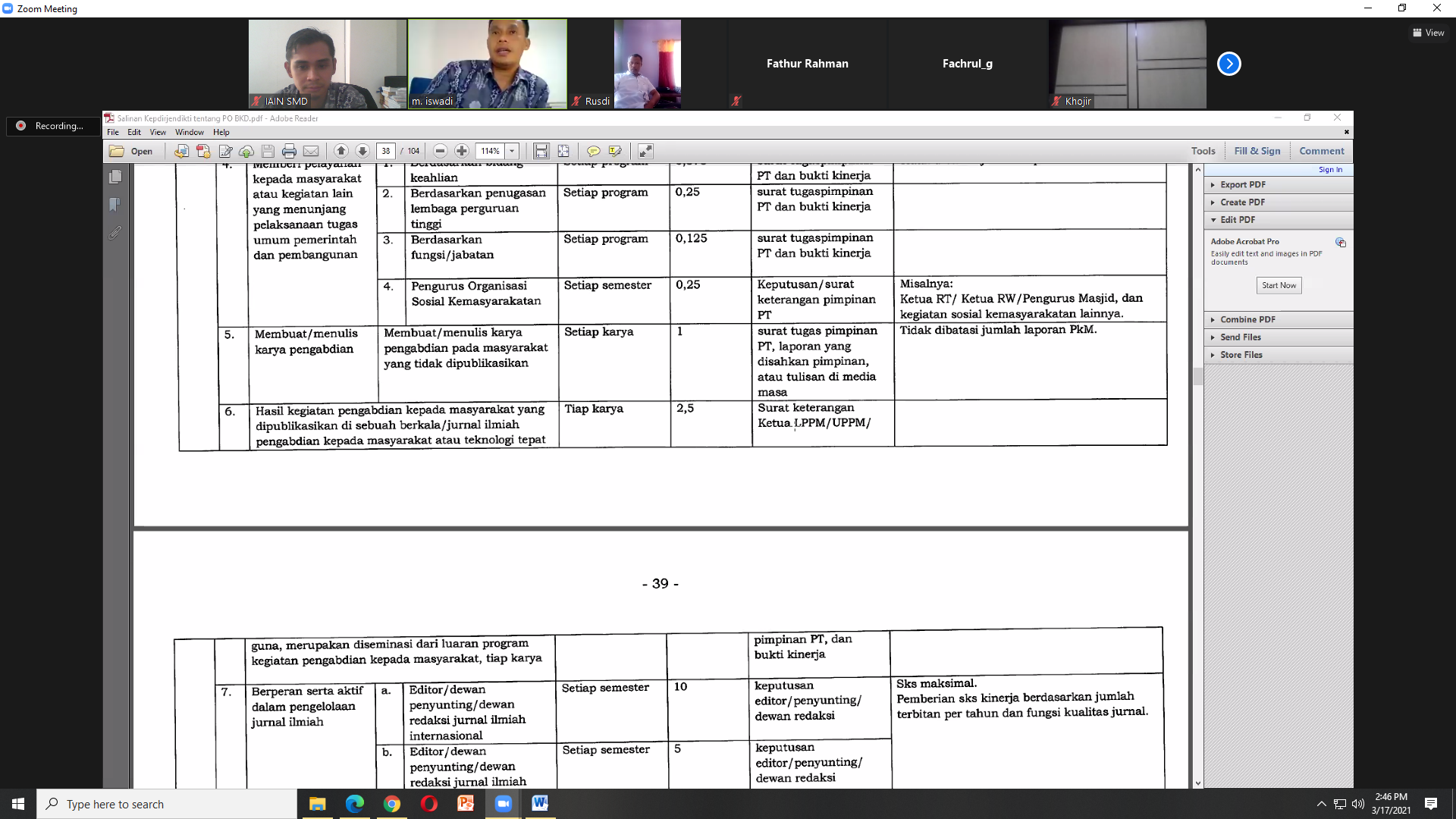Select the m. iswadi video thumbnail

[x=488, y=64]
